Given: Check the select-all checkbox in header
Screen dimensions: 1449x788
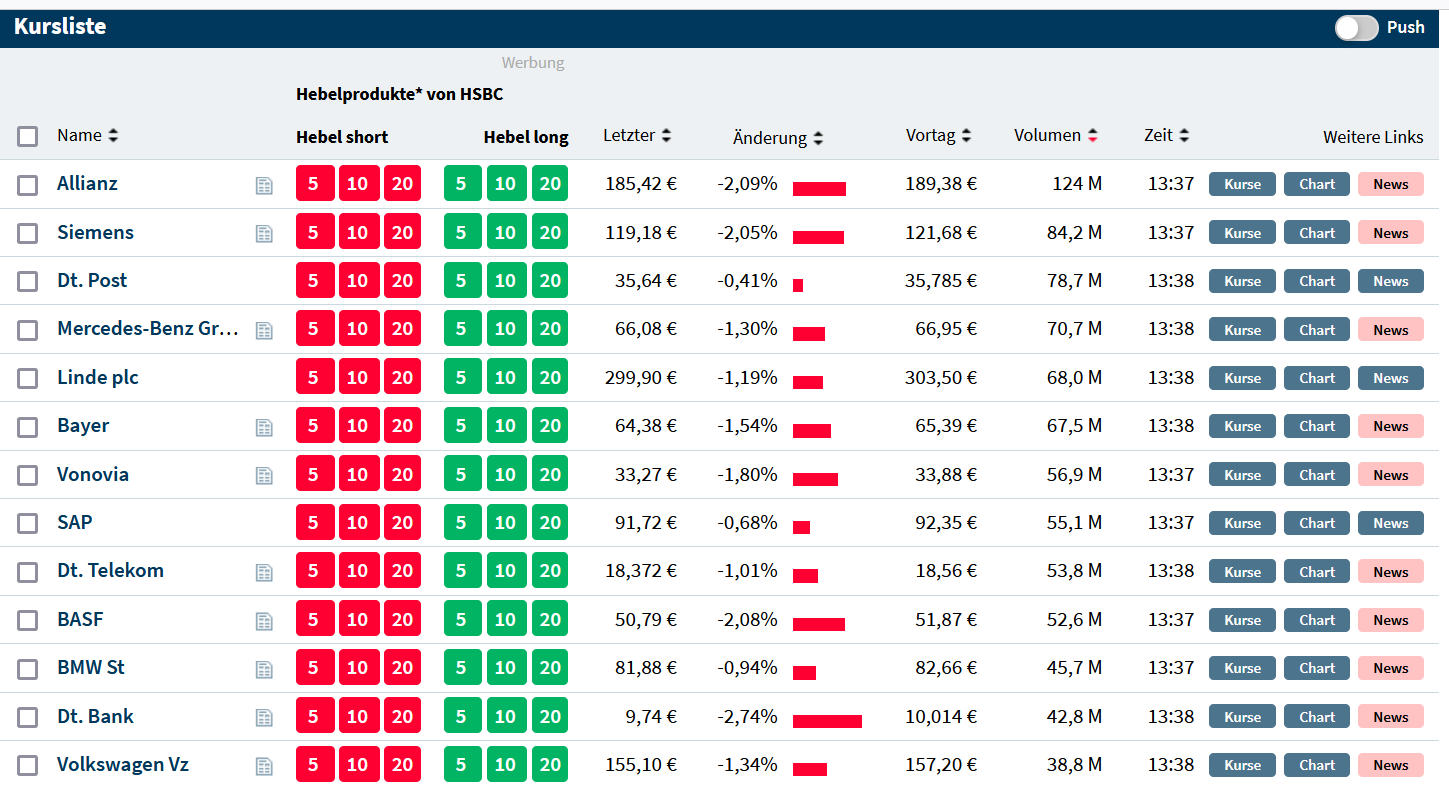Looking at the screenshot, I should pos(28,136).
